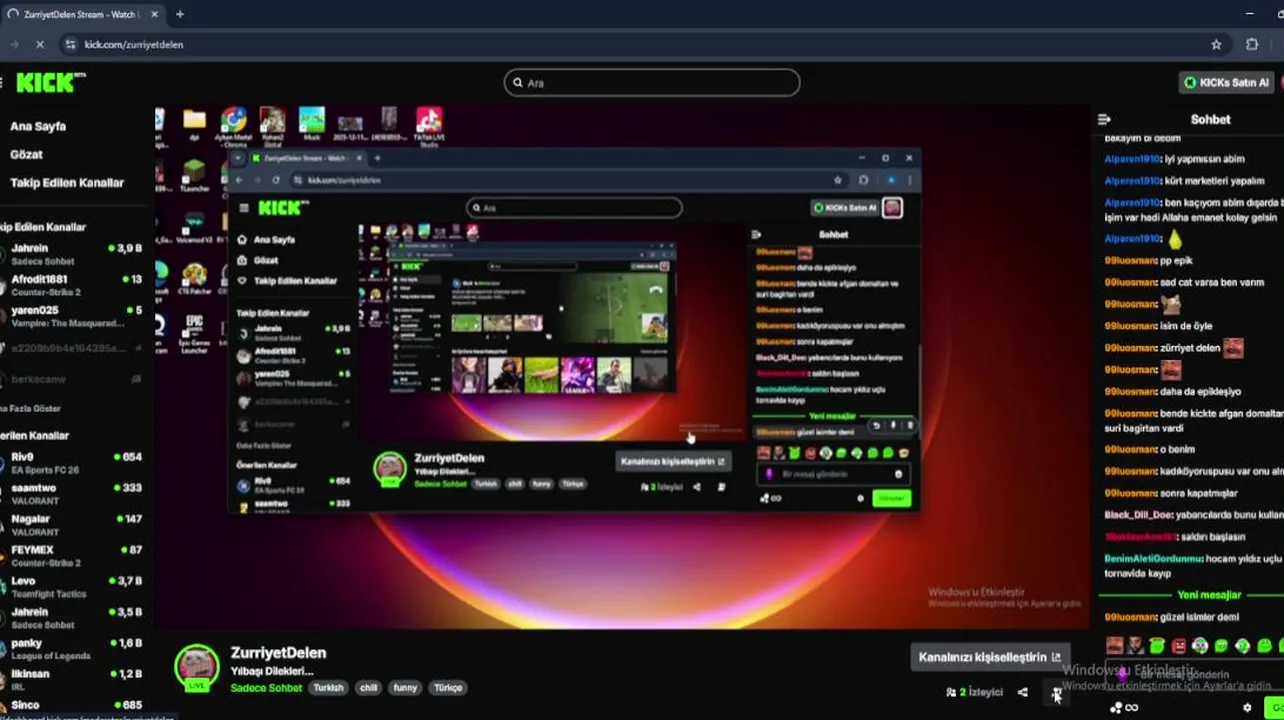Open ZurriyetDelen channel name link

278,653
